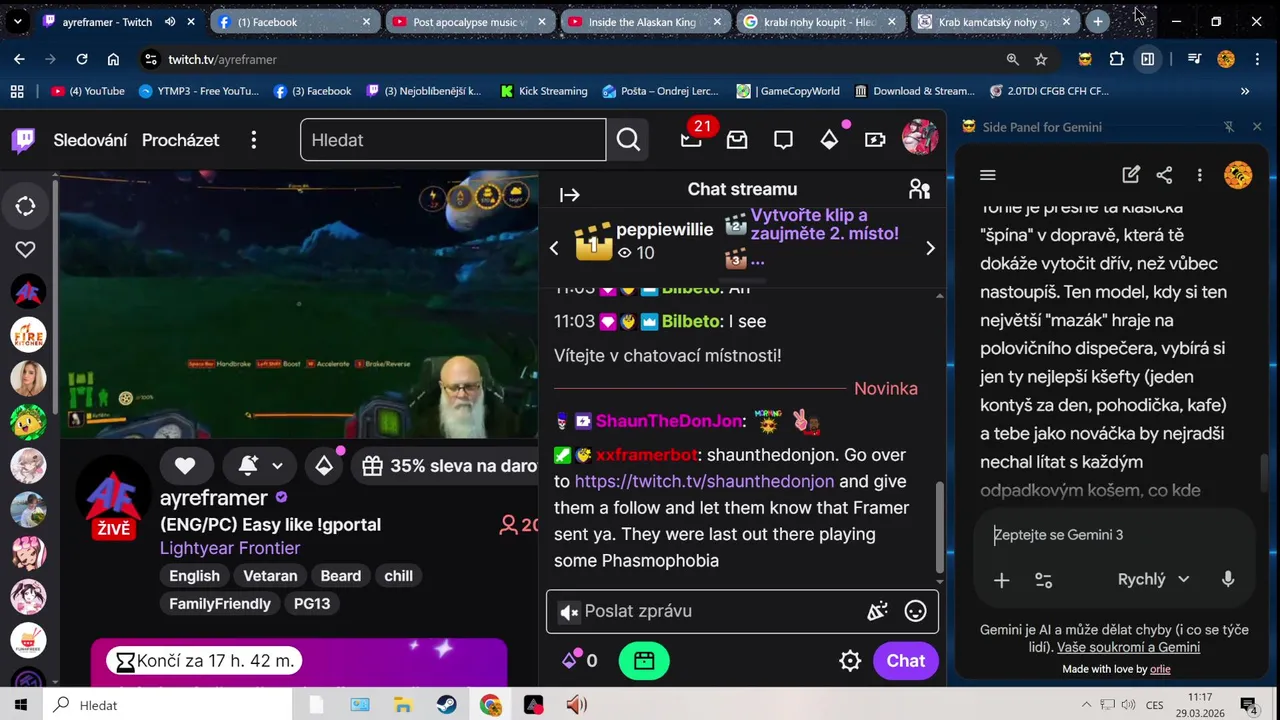Open Steam from the Windows taskbar
The image size is (1280, 720).
pyautogui.click(x=447, y=705)
